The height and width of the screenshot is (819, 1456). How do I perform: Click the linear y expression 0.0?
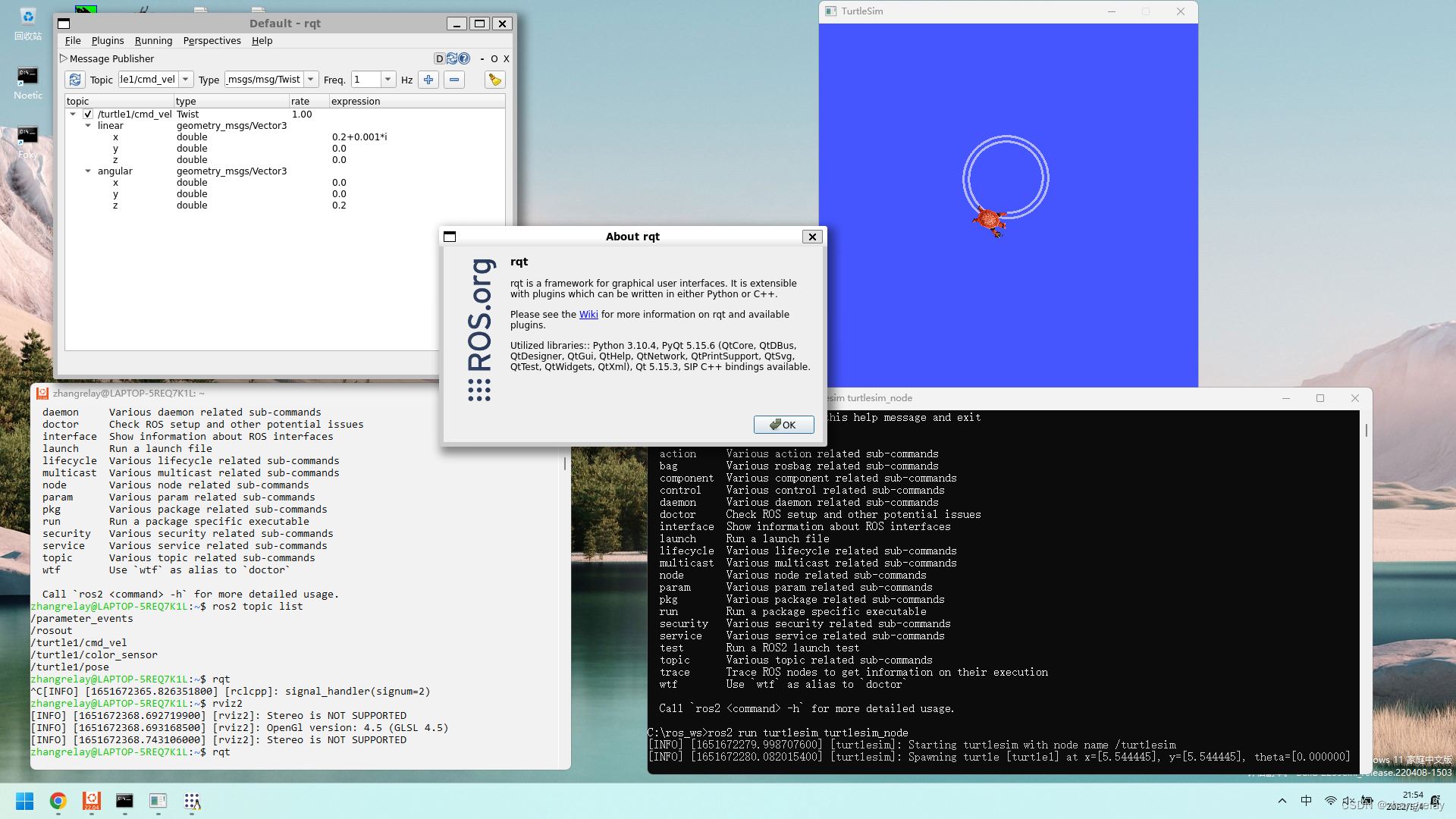click(x=339, y=149)
